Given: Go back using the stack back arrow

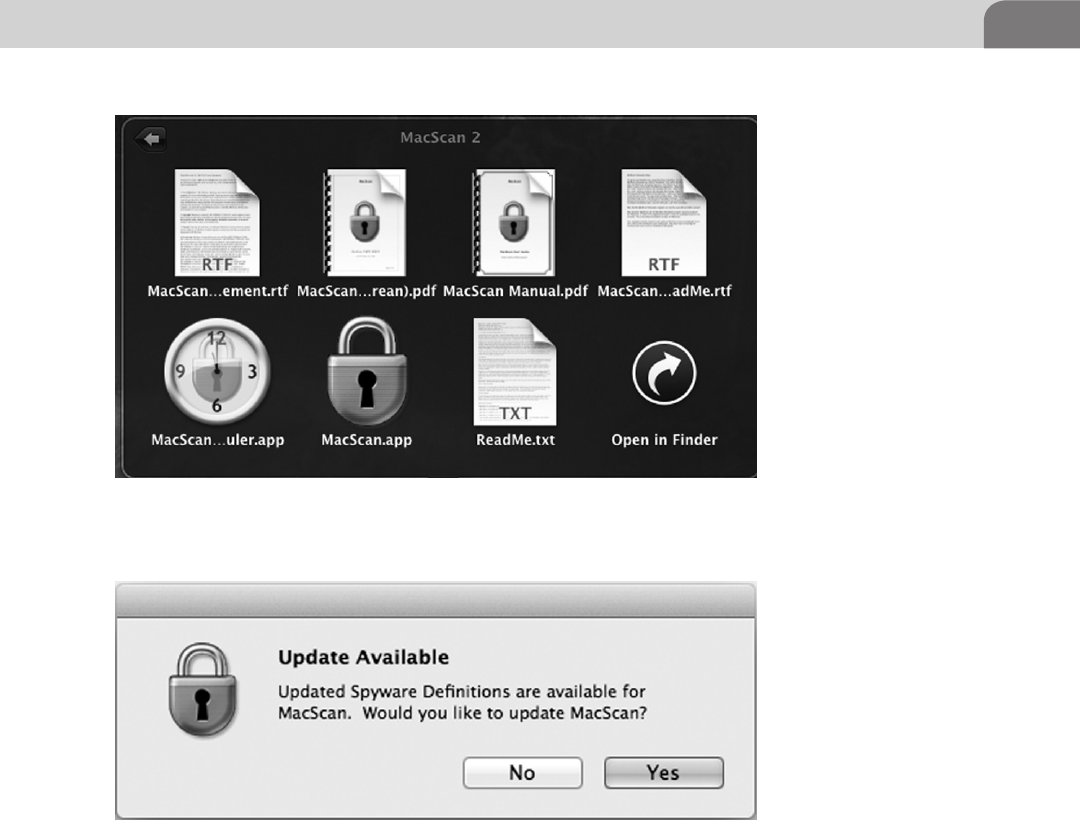Looking at the screenshot, I should (151, 138).
